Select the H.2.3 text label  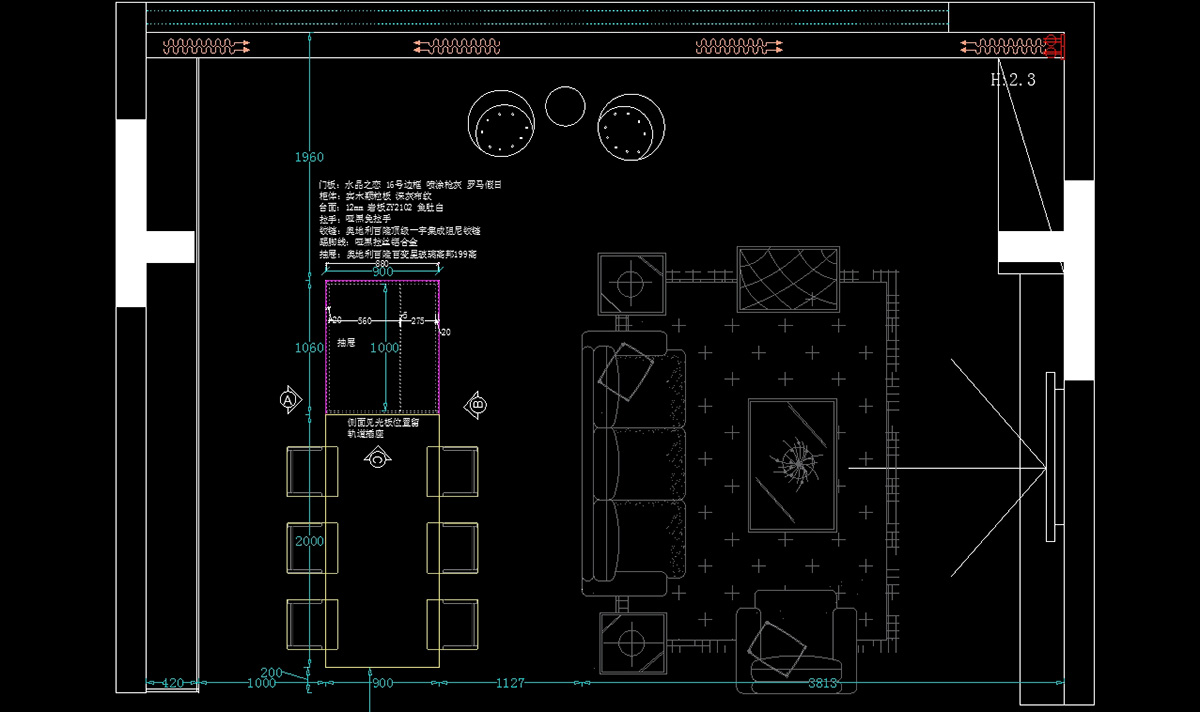pyautogui.click(x=1012, y=80)
